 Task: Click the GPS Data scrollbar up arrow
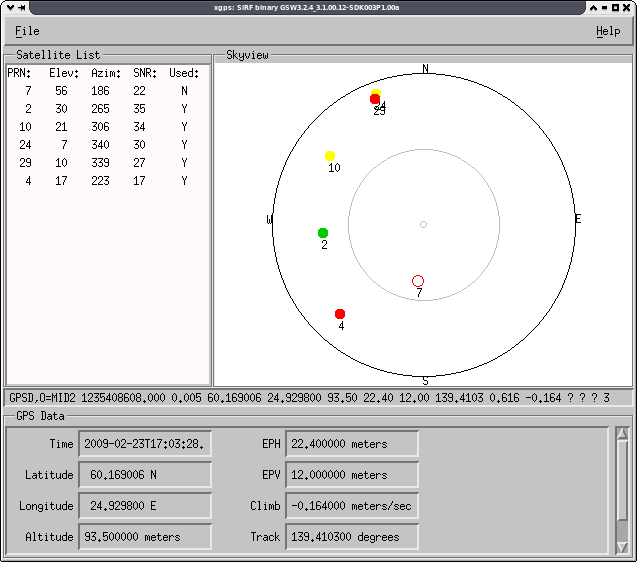pos(622,434)
